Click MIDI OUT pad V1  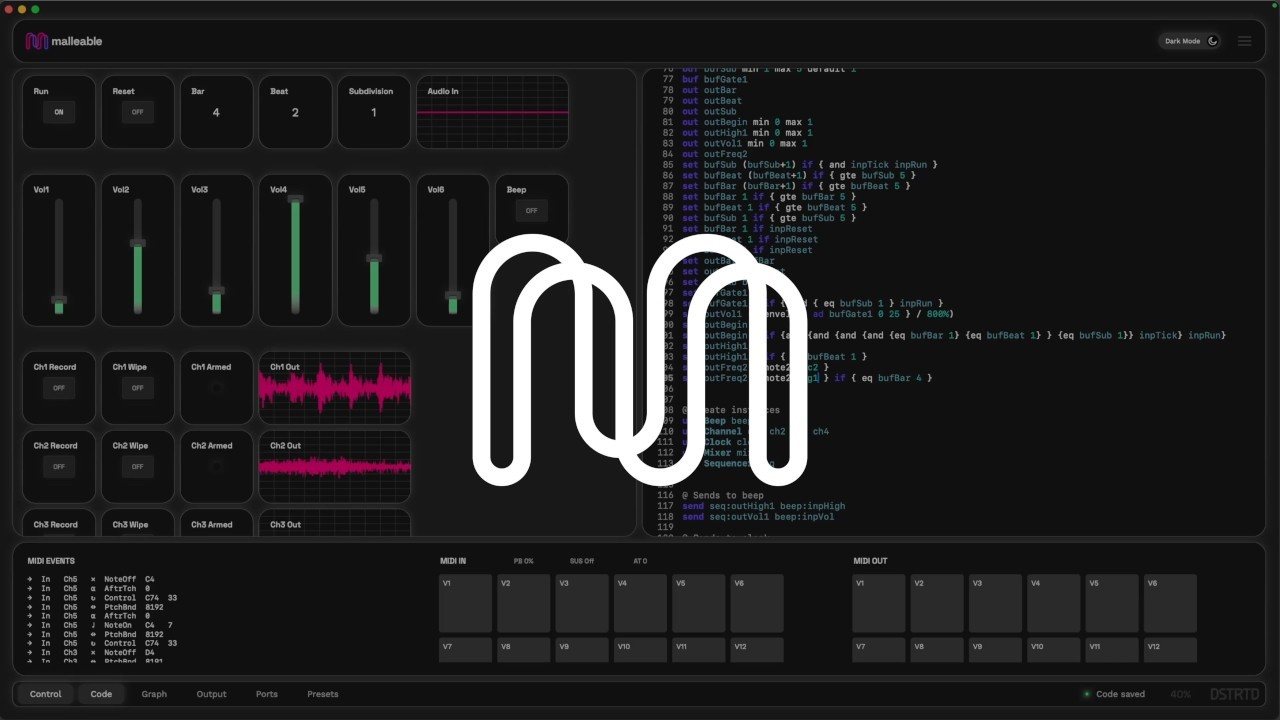click(879, 603)
